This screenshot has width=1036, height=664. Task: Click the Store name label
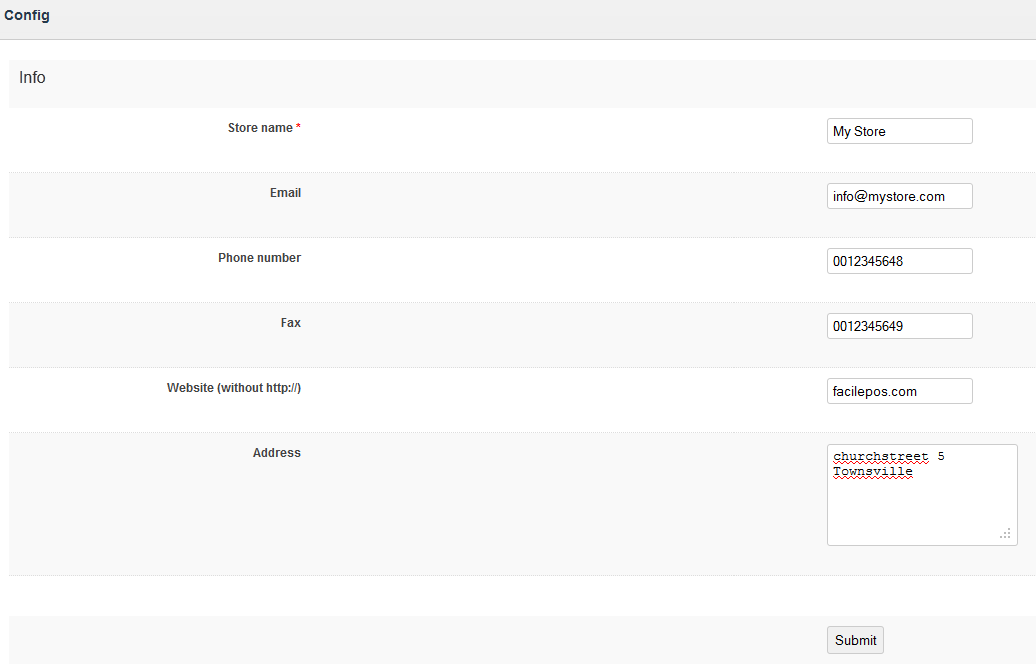260,128
